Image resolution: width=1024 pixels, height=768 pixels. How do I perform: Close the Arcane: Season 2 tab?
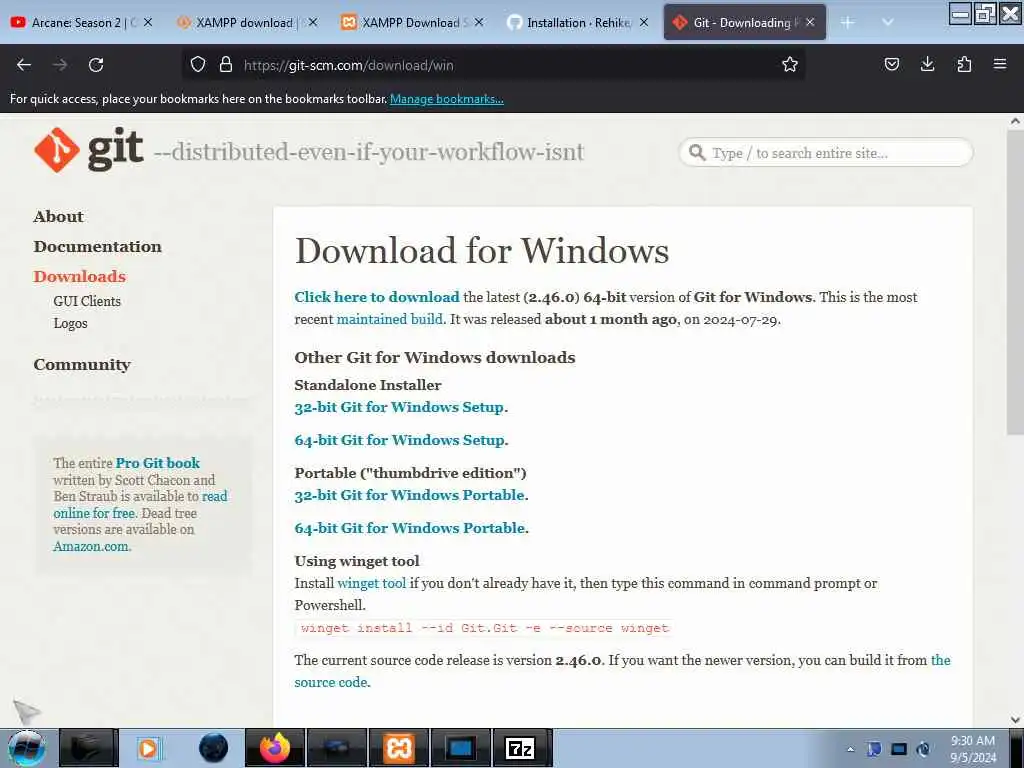point(148,22)
